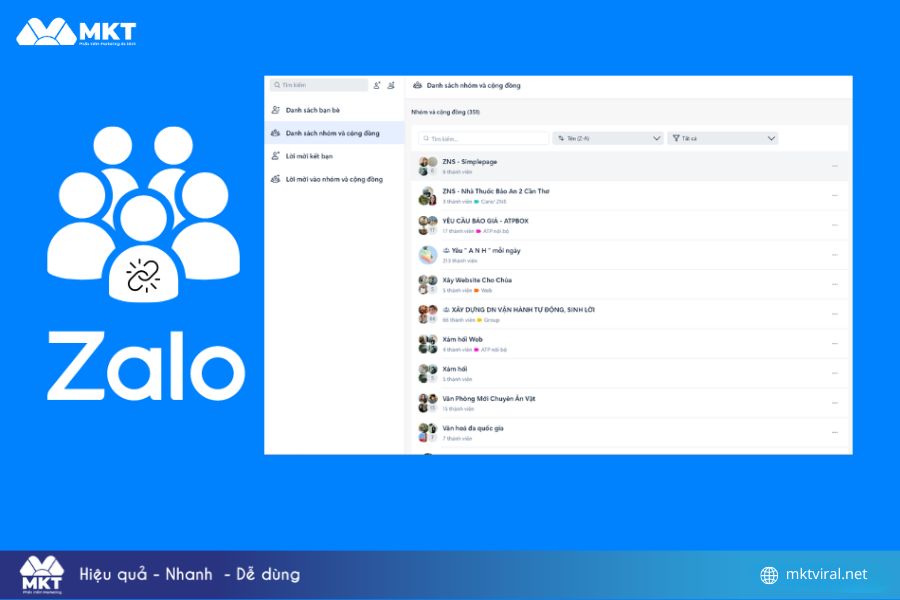900x600 pixels.
Task: Expand the "Tên (Z-A)" sort dropdown
Action: point(608,138)
